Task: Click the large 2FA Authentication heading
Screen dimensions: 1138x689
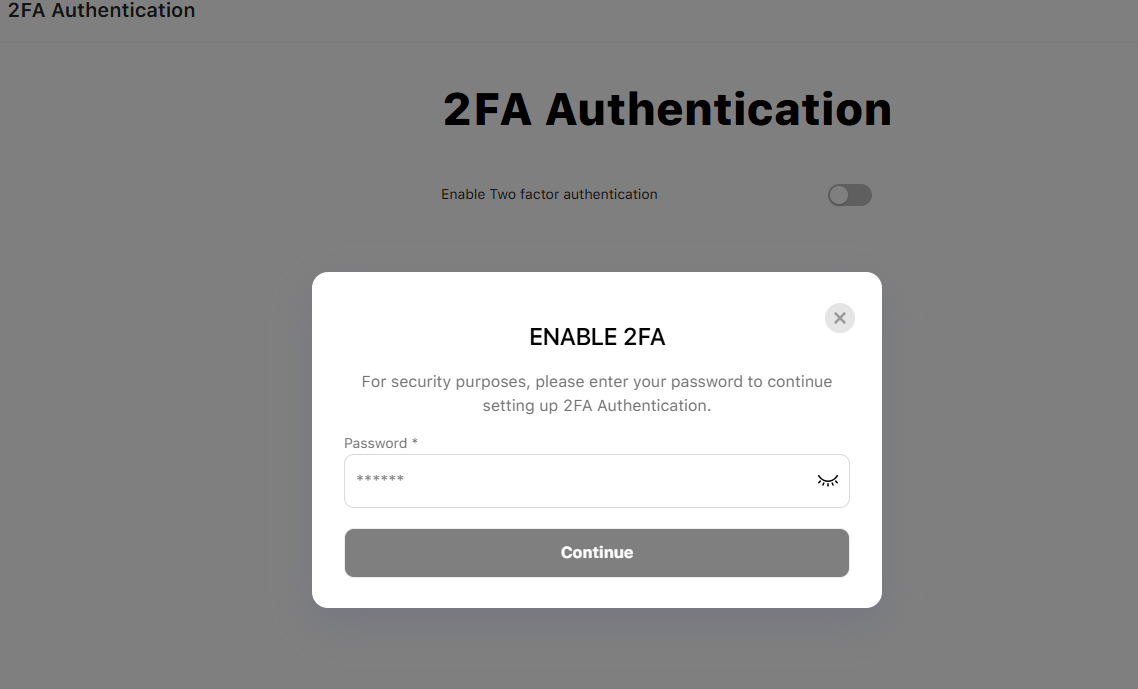Action: click(x=667, y=109)
